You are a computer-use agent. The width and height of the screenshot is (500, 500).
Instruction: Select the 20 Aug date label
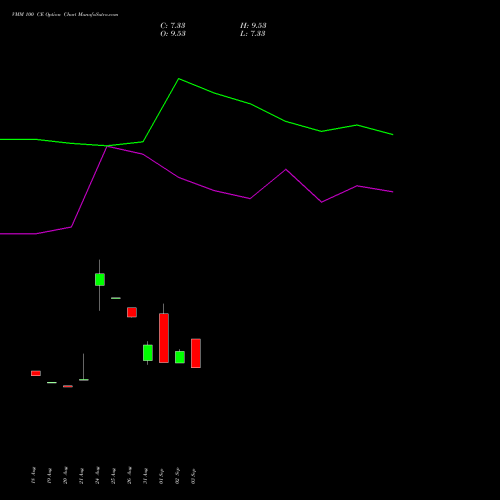pyautogui.click(x=65, y=476)
